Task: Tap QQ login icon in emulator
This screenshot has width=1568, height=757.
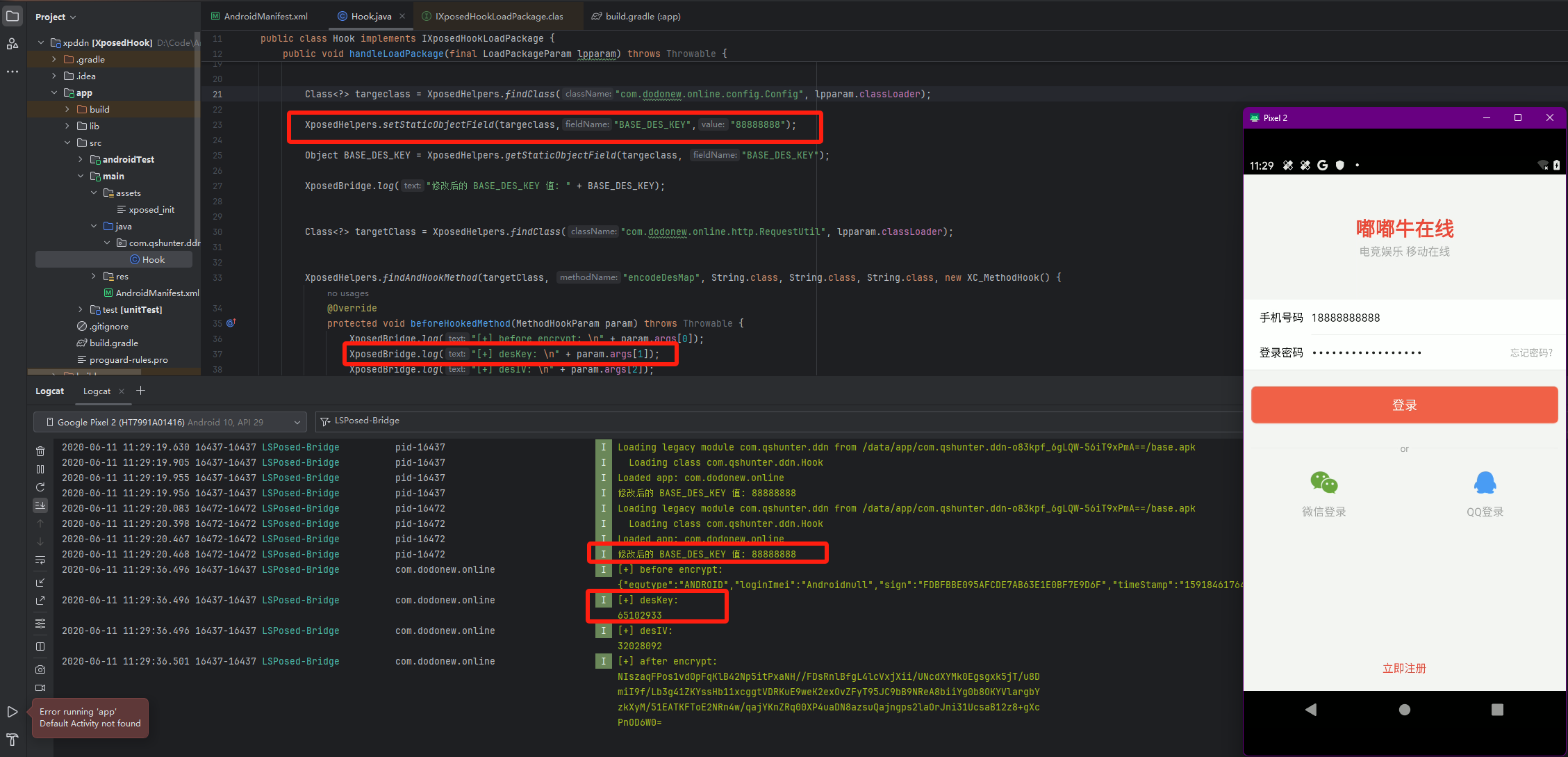Action: click(x=1485, y=482)
